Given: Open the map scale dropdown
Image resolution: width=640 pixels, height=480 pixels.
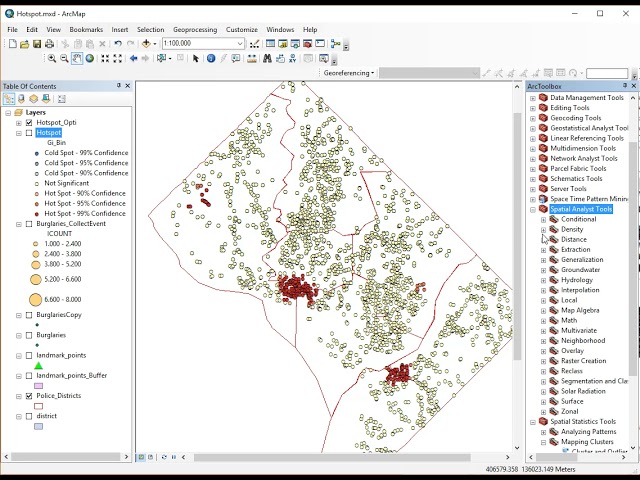Looking at the screenshot, I should point(240,44).
